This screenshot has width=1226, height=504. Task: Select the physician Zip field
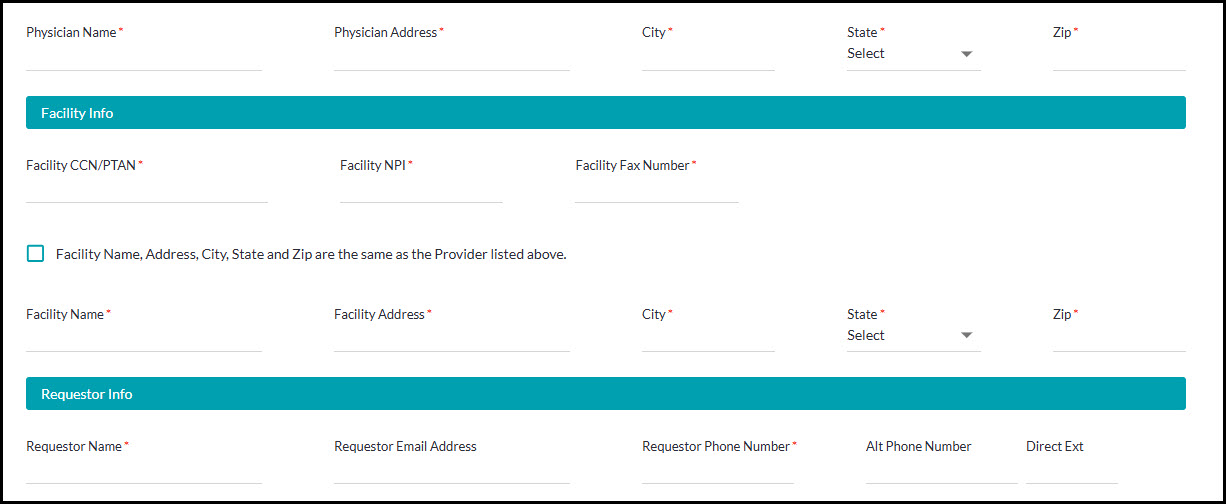coord(1119,57)
